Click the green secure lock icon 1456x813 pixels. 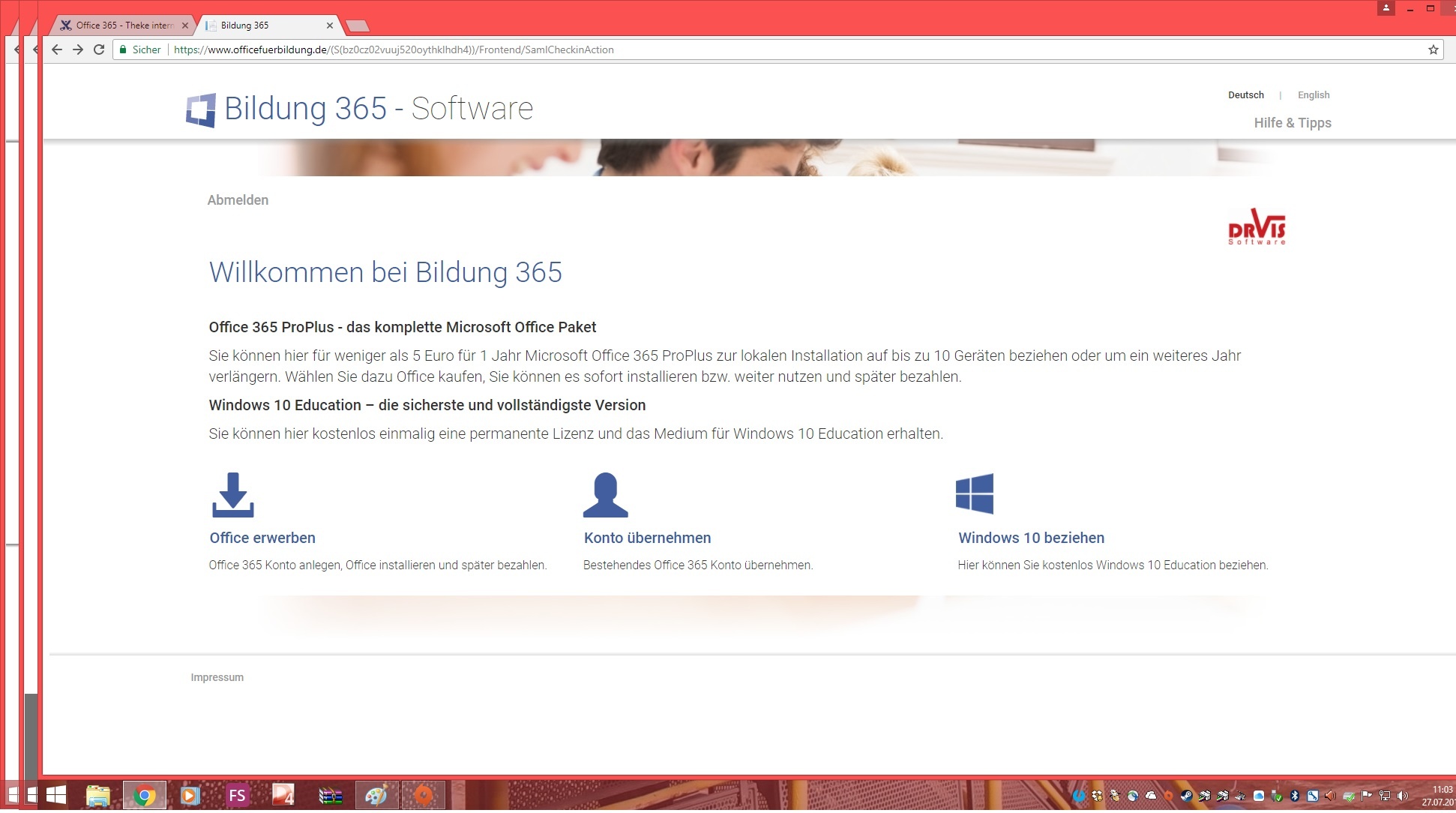point(123,49)
